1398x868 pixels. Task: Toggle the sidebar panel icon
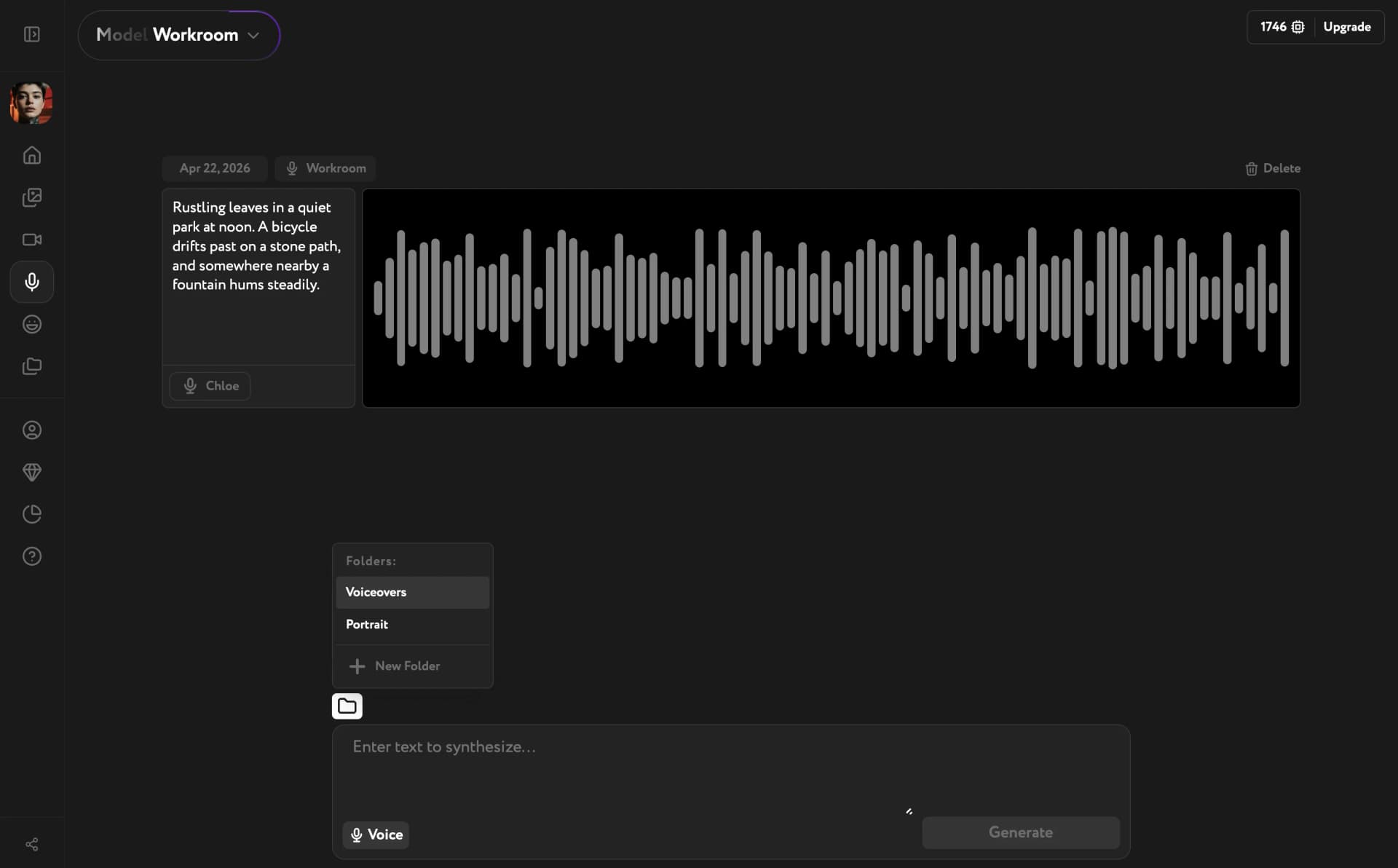point(31,34)
